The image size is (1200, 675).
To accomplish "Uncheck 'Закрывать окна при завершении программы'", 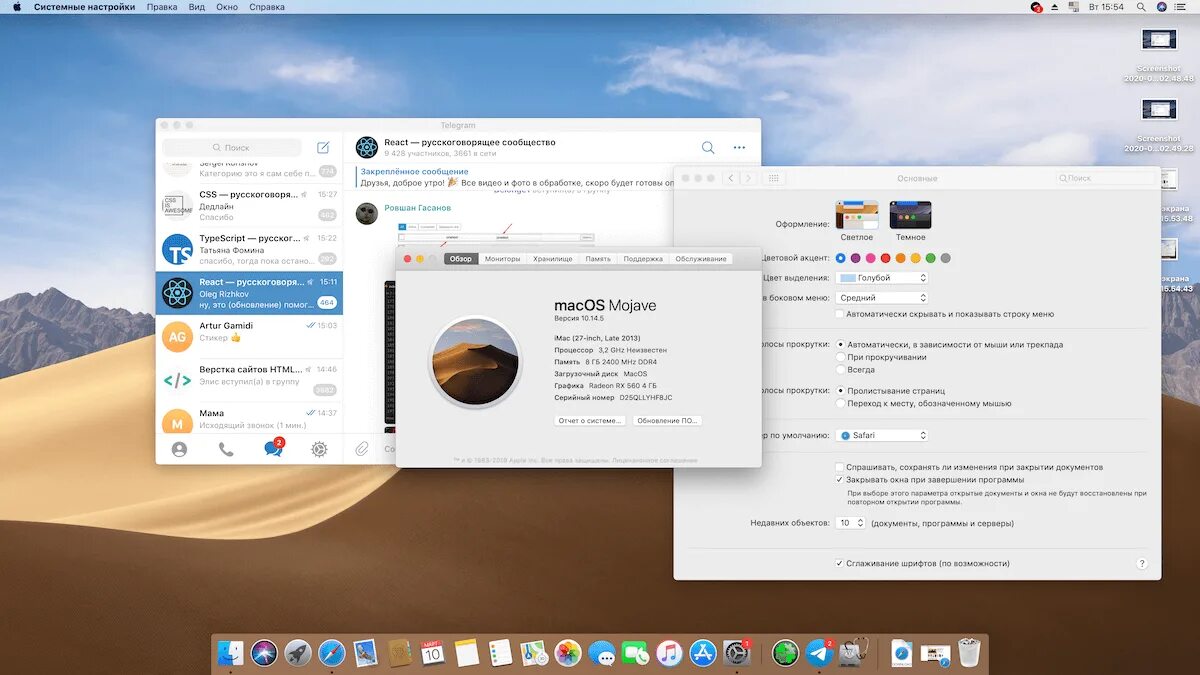I will tap(840, 480).
